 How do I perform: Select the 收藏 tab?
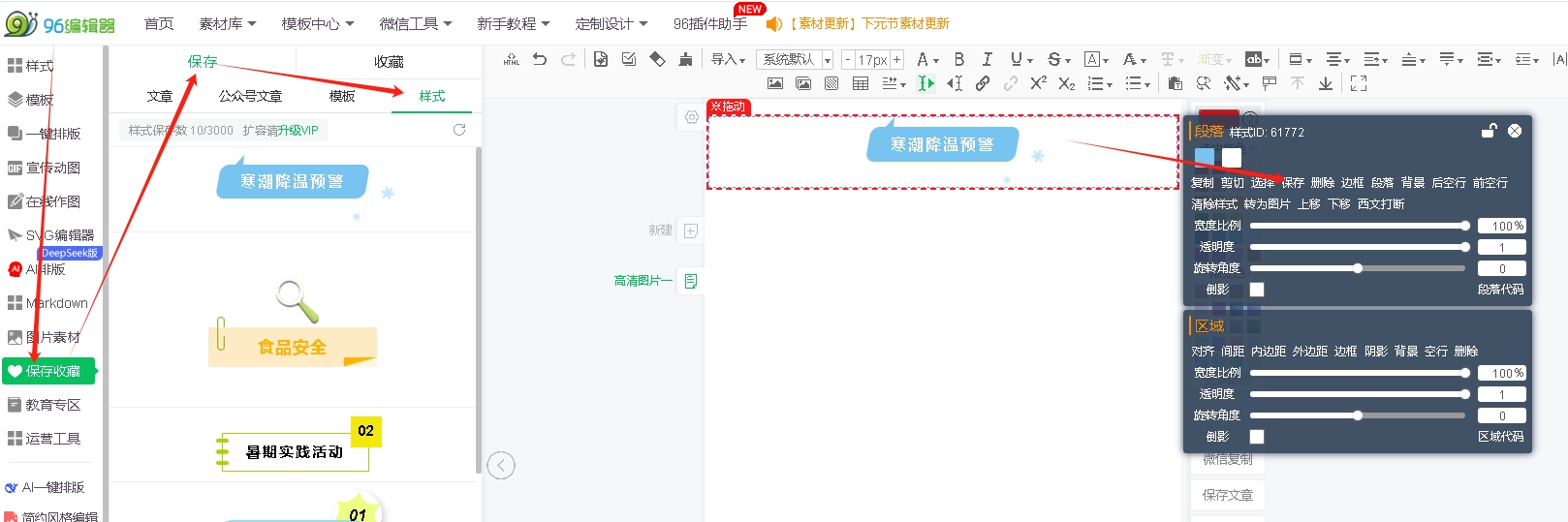point(389,61)
